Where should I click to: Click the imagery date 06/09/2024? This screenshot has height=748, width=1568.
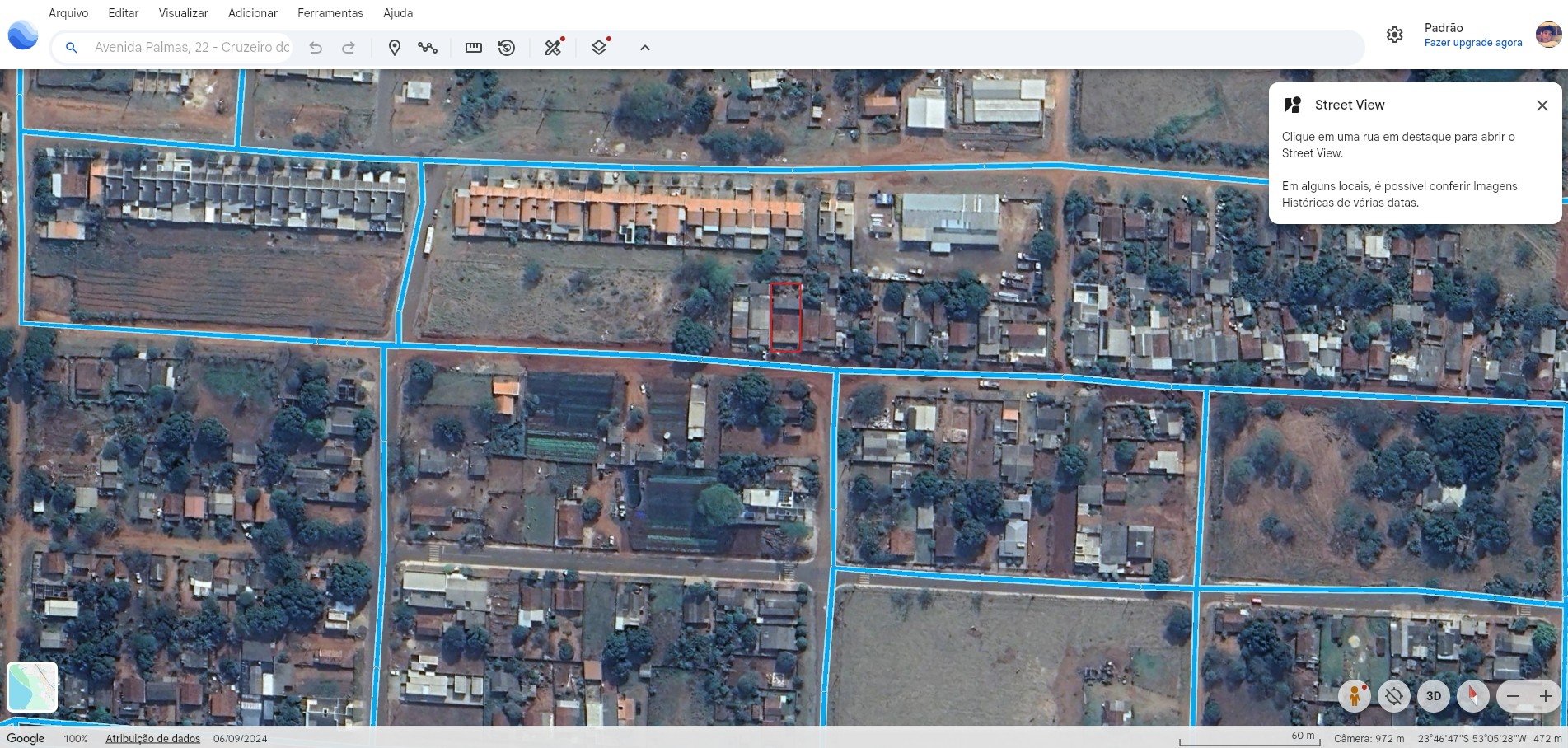point(241,739)
